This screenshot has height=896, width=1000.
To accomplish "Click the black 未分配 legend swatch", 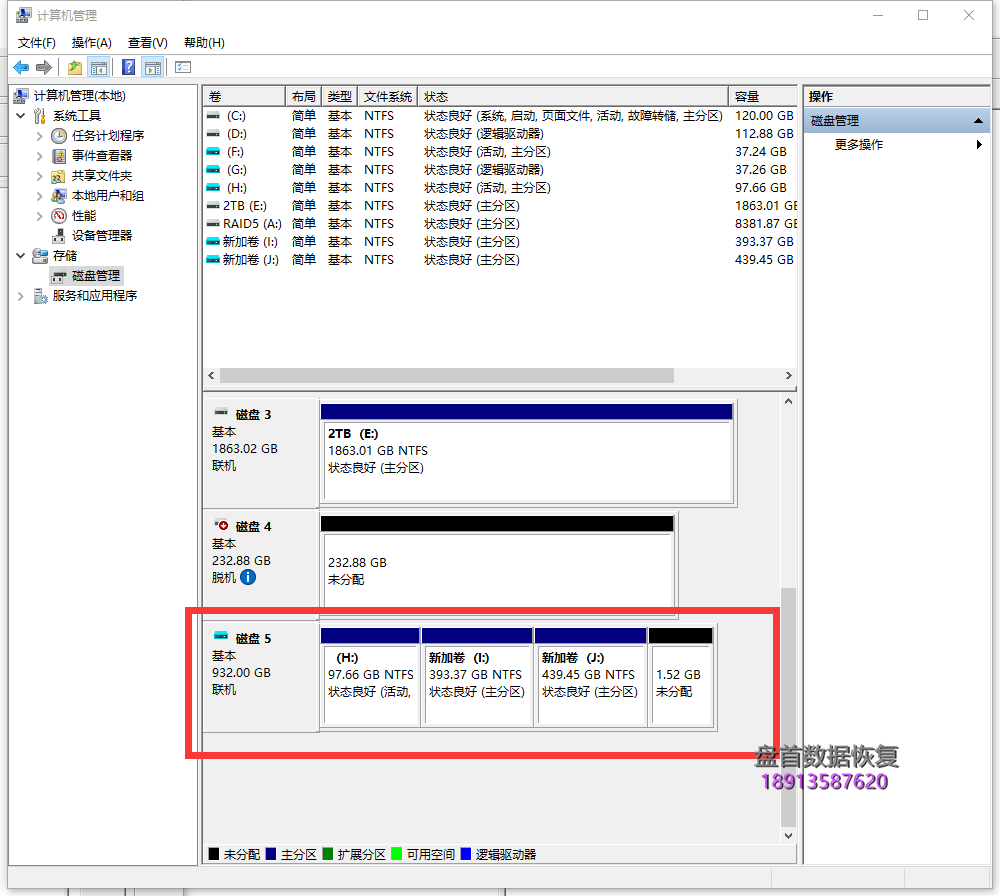I will [214, 854].
